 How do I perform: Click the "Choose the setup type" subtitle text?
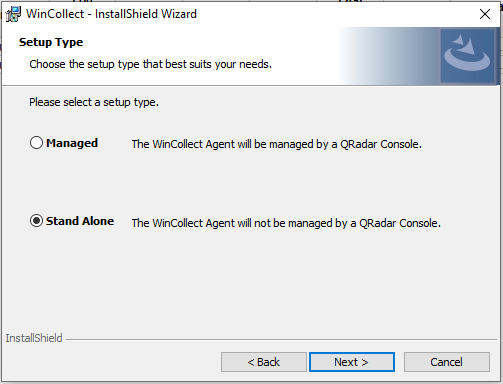pyautogui.click(x=151, y=64)
